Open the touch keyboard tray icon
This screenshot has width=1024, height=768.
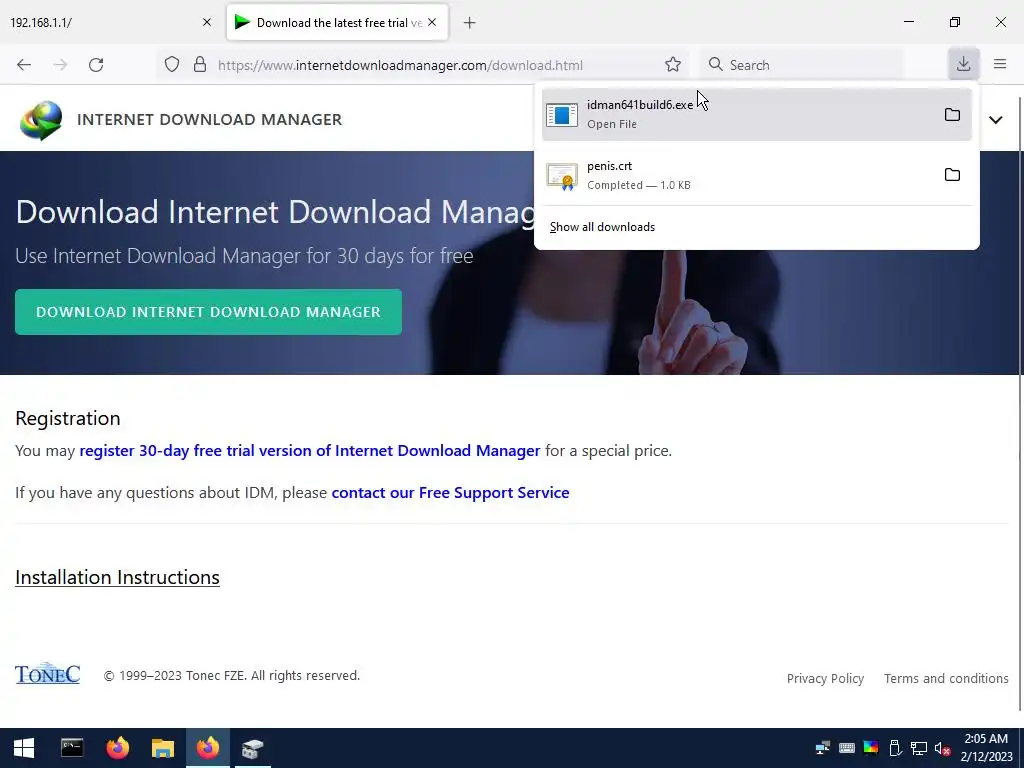pos(846,748)
